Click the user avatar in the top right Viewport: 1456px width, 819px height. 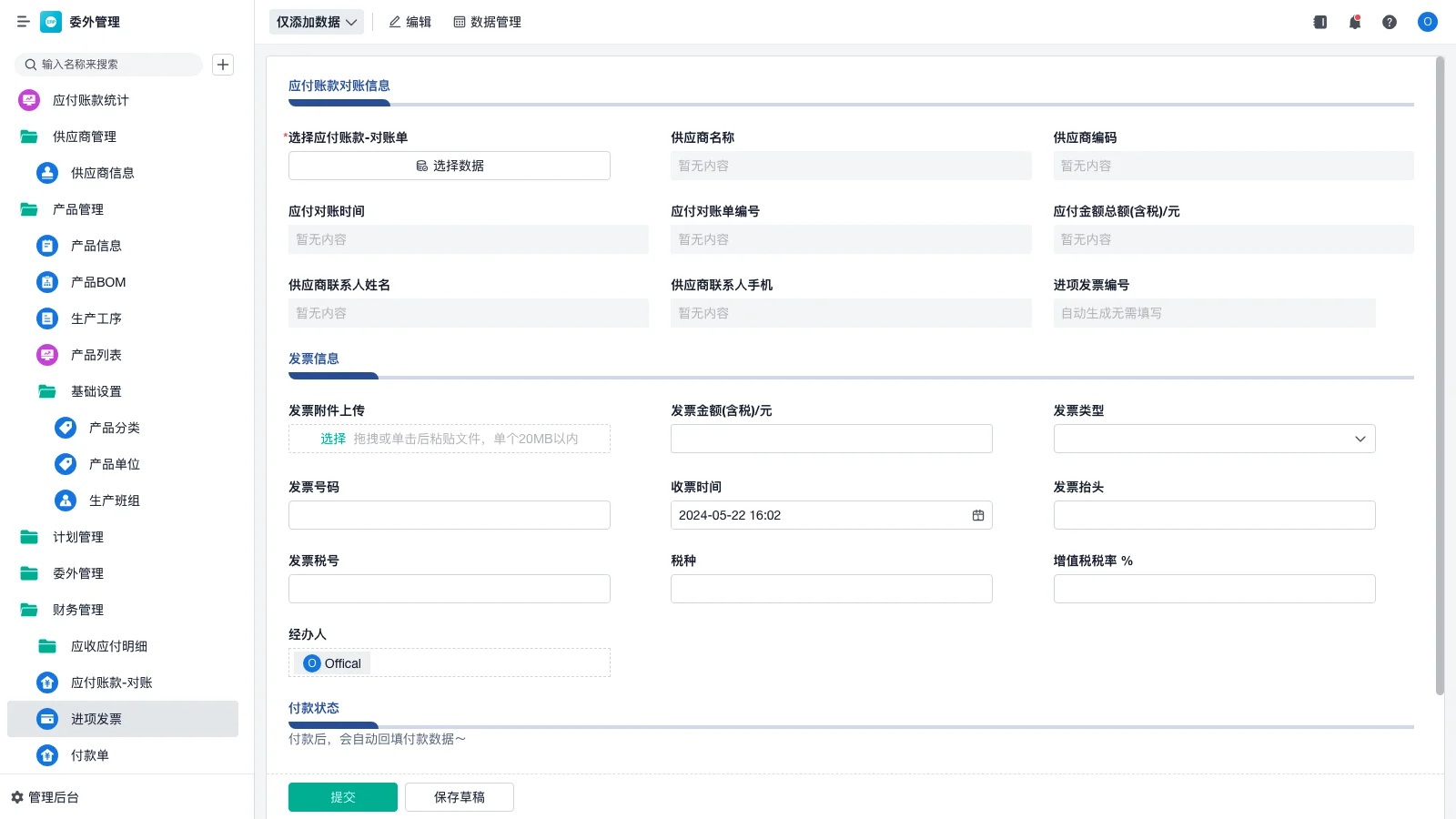pyautogui.click(x=1427, y=22)
